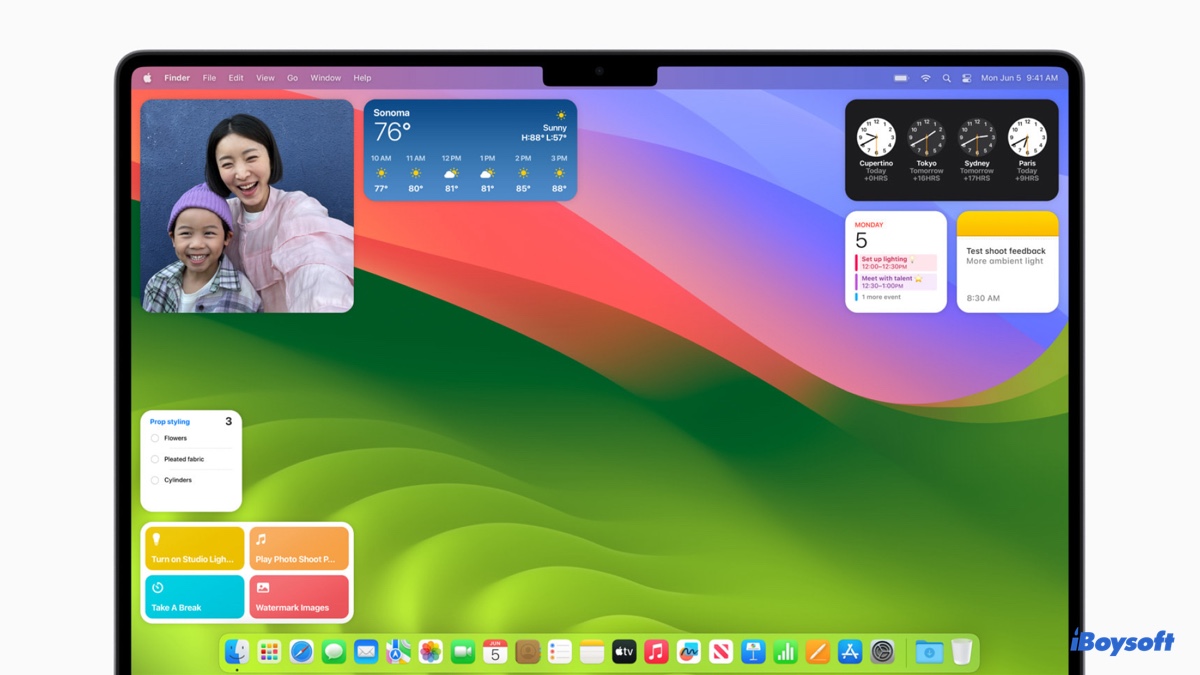Open the Apple menu
The height and width of the screenshot is (675, 1200).
tap(147, 78)
